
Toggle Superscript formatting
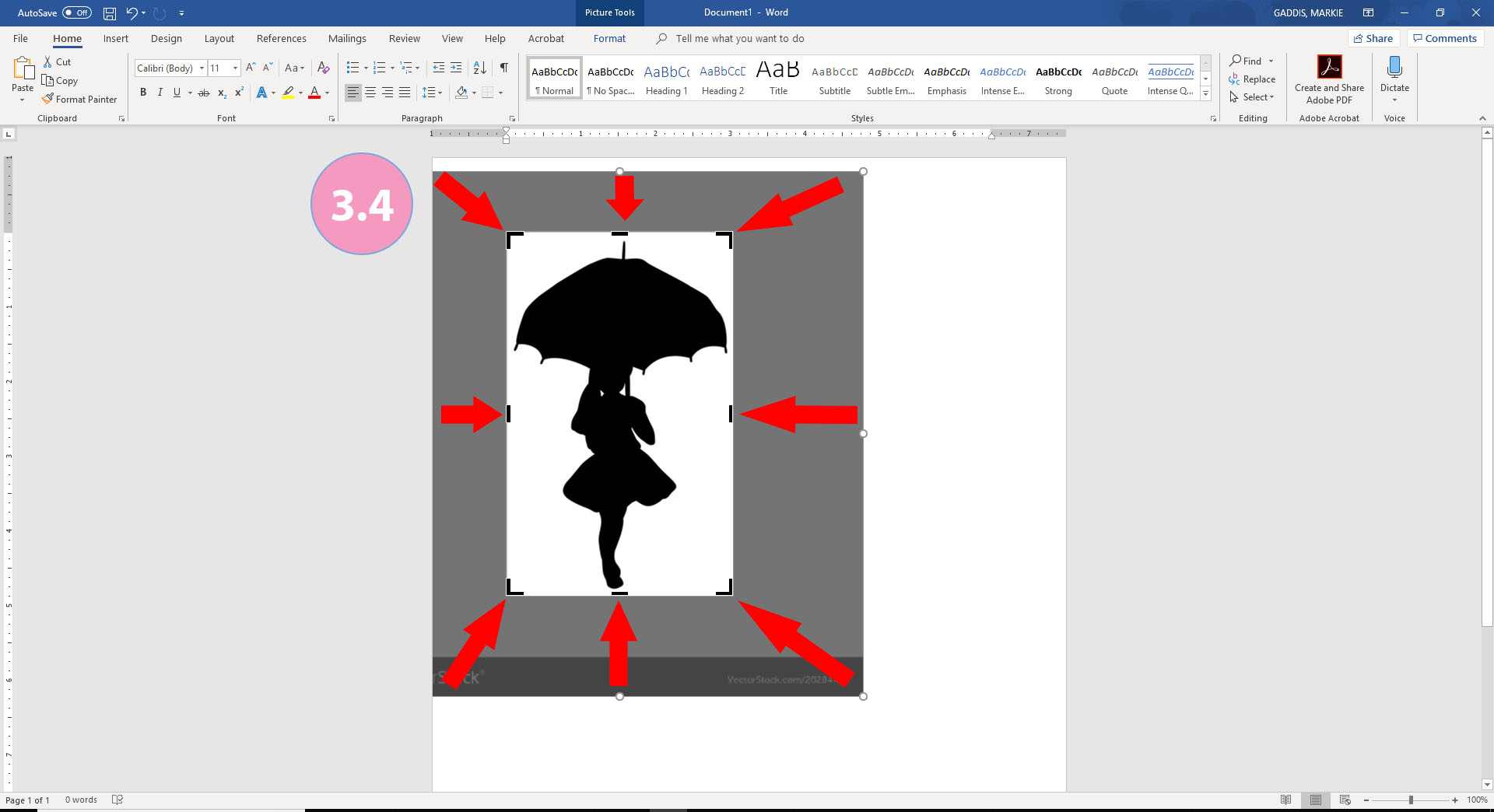pos(240,93)
